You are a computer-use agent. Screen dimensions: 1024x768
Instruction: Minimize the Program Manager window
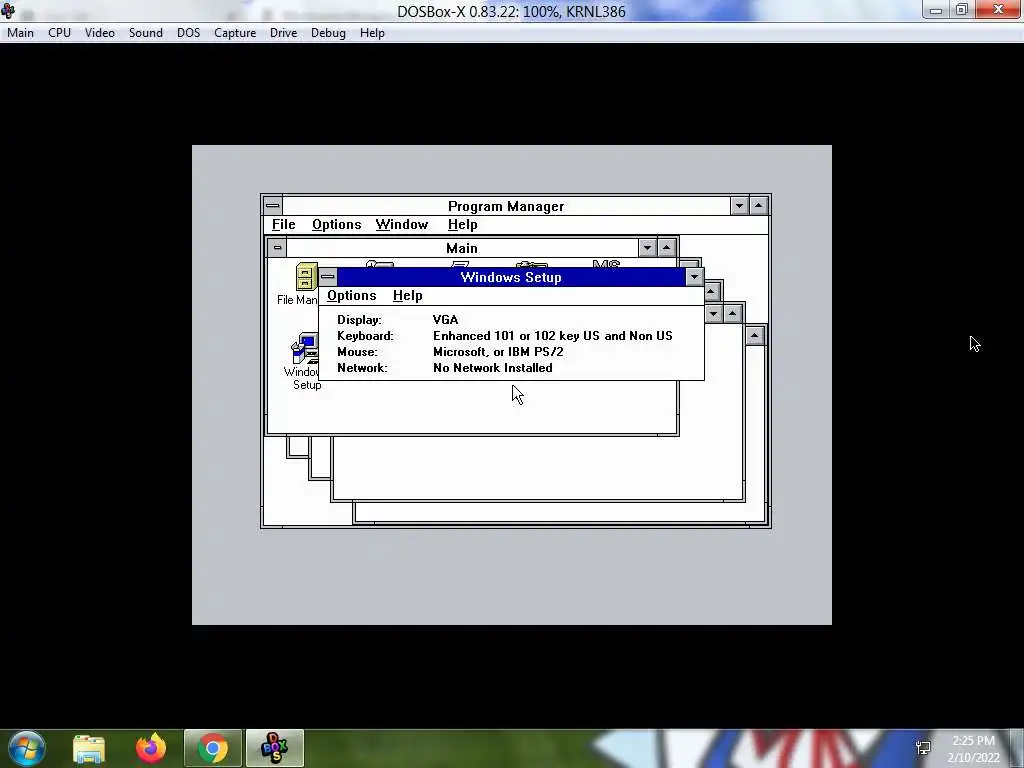tap(739, 206)
